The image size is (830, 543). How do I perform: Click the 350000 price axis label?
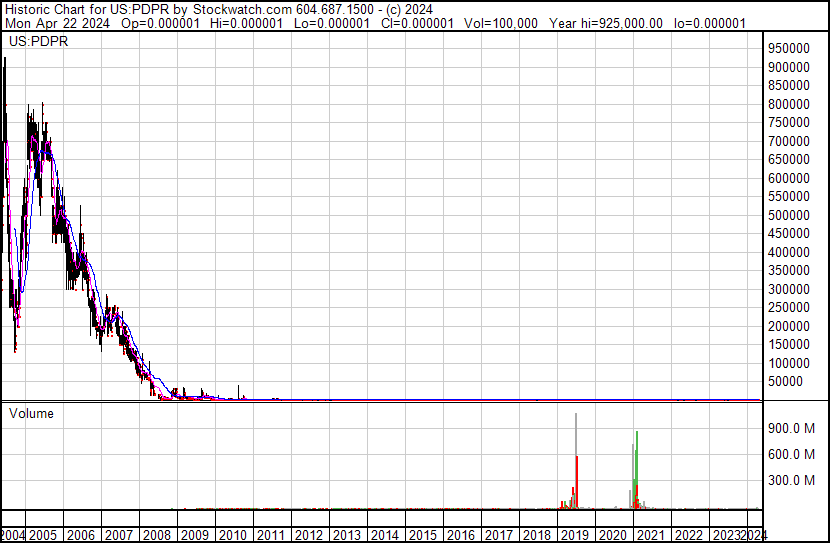pyautogui.click(x=789, y=270)
